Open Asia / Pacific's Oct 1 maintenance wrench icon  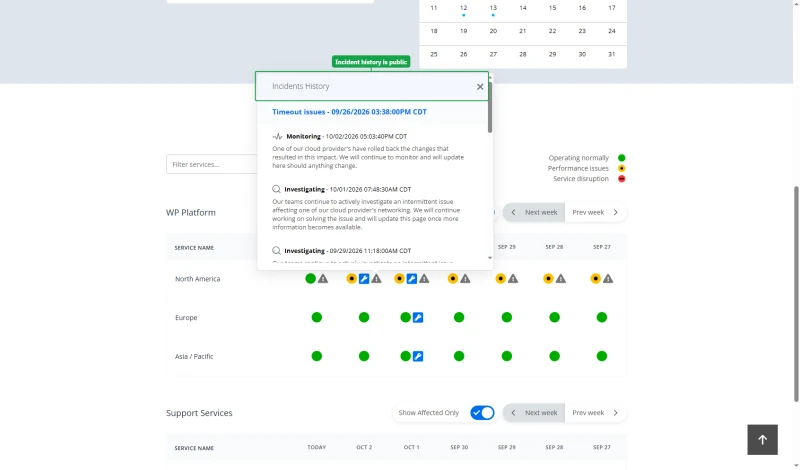(x=418, y=356)
